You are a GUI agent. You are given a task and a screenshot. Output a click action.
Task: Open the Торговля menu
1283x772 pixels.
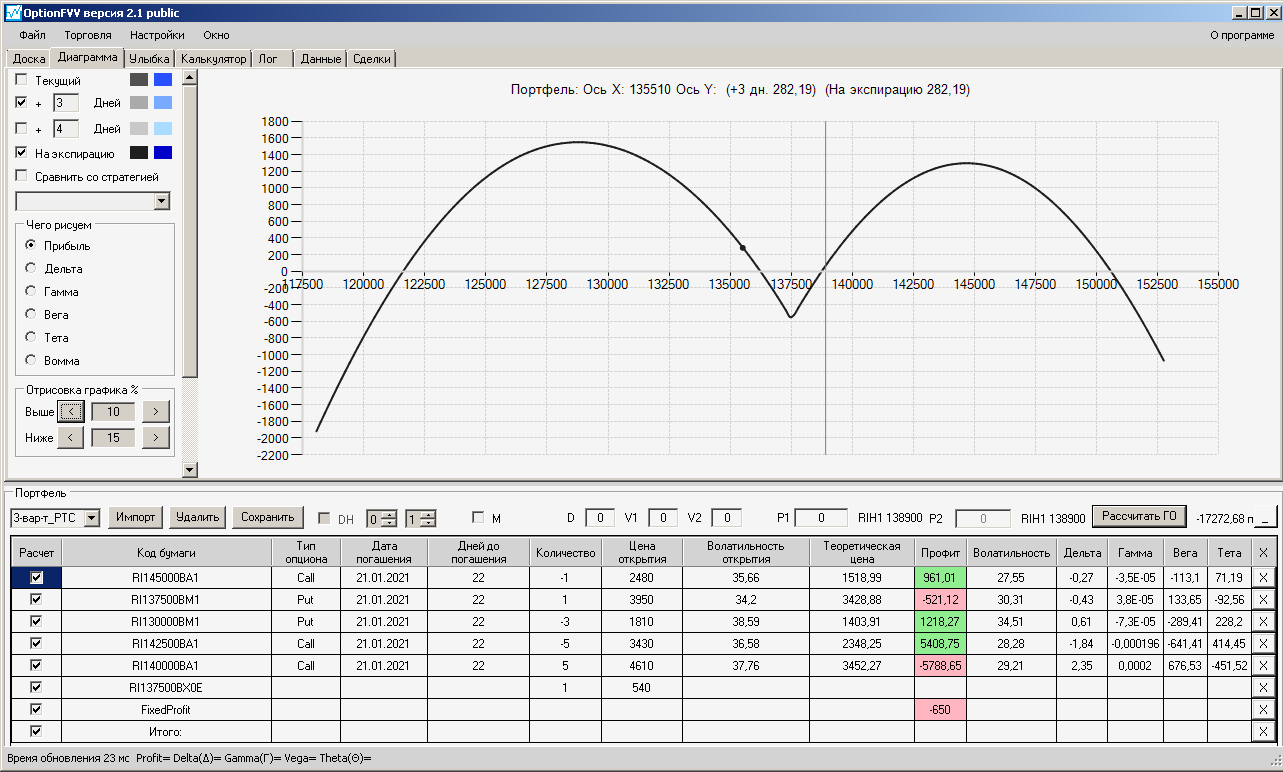coord(88,35)
